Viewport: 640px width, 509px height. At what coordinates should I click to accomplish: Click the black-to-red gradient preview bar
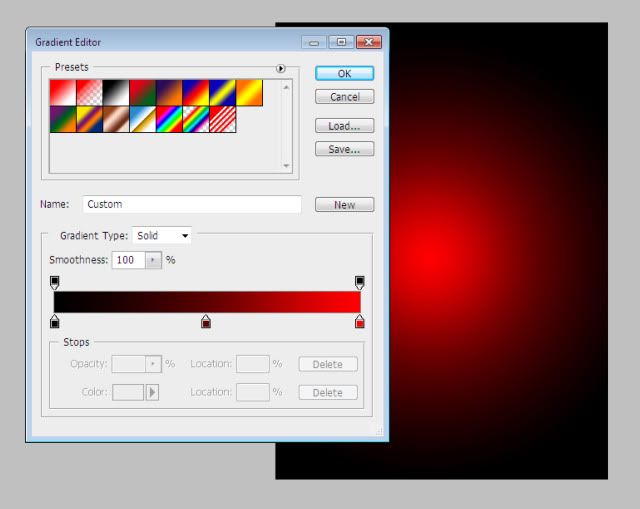[207, 302]
